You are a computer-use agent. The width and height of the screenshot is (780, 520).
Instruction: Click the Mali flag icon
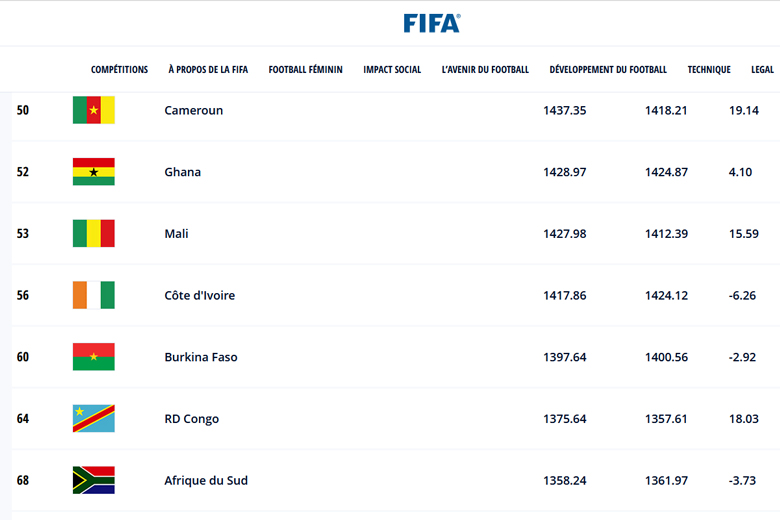coord(94,233)
